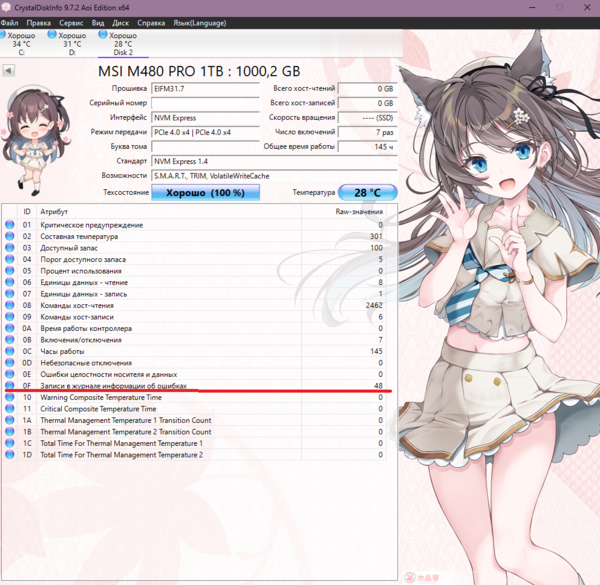Click the Всего хост-записей value field

(x=368, y=103)
